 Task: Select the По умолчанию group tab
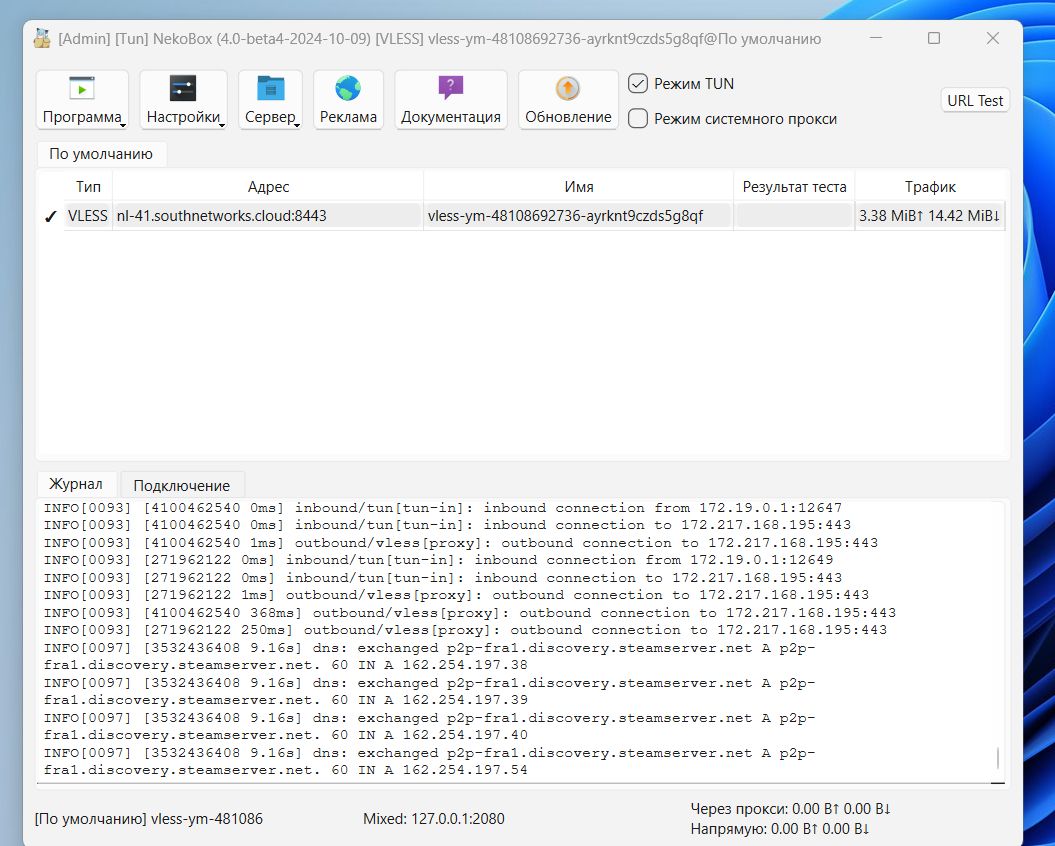tap(101, 153)
